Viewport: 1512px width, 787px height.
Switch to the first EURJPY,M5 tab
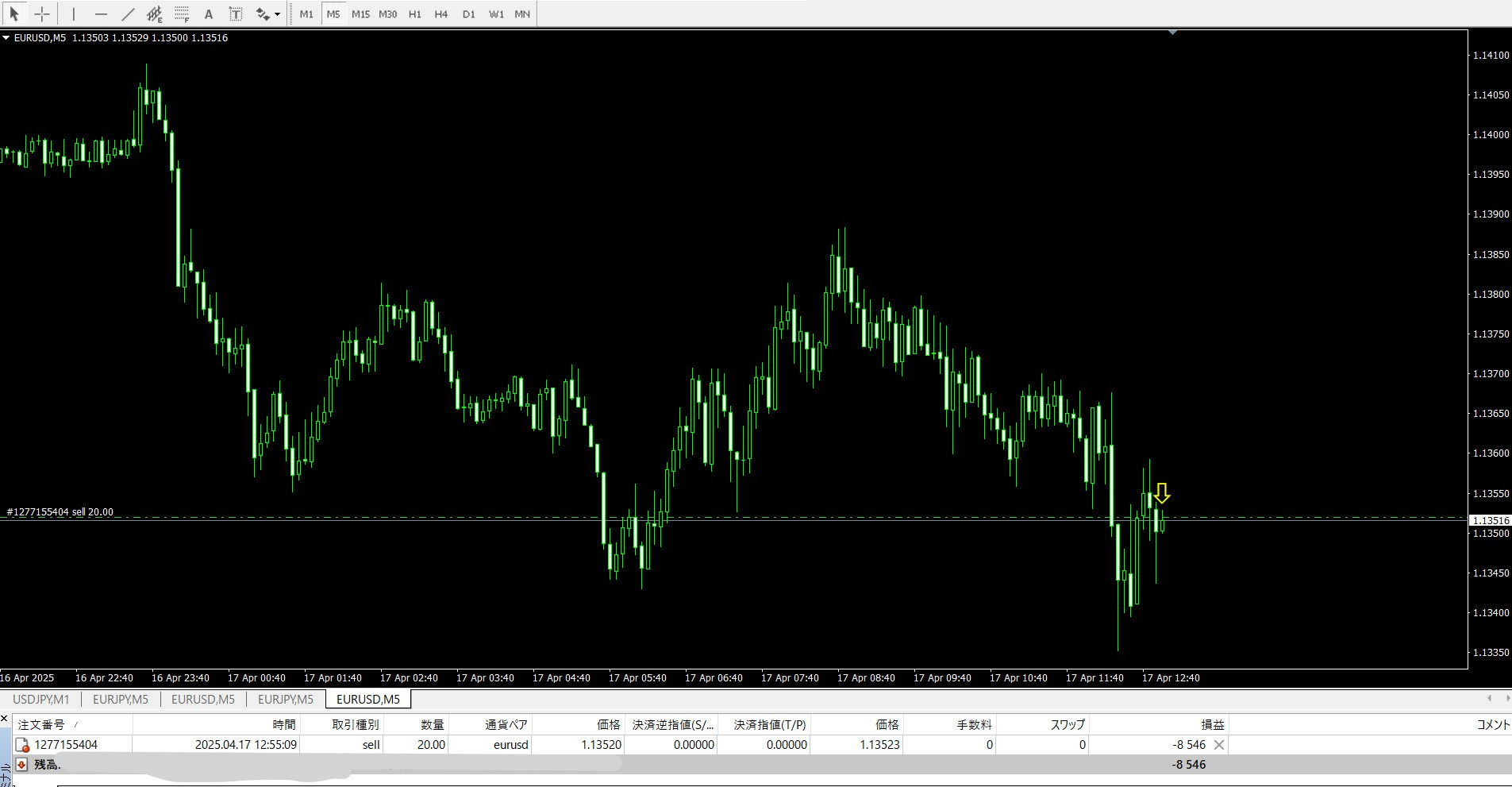[x=121, y=699]
